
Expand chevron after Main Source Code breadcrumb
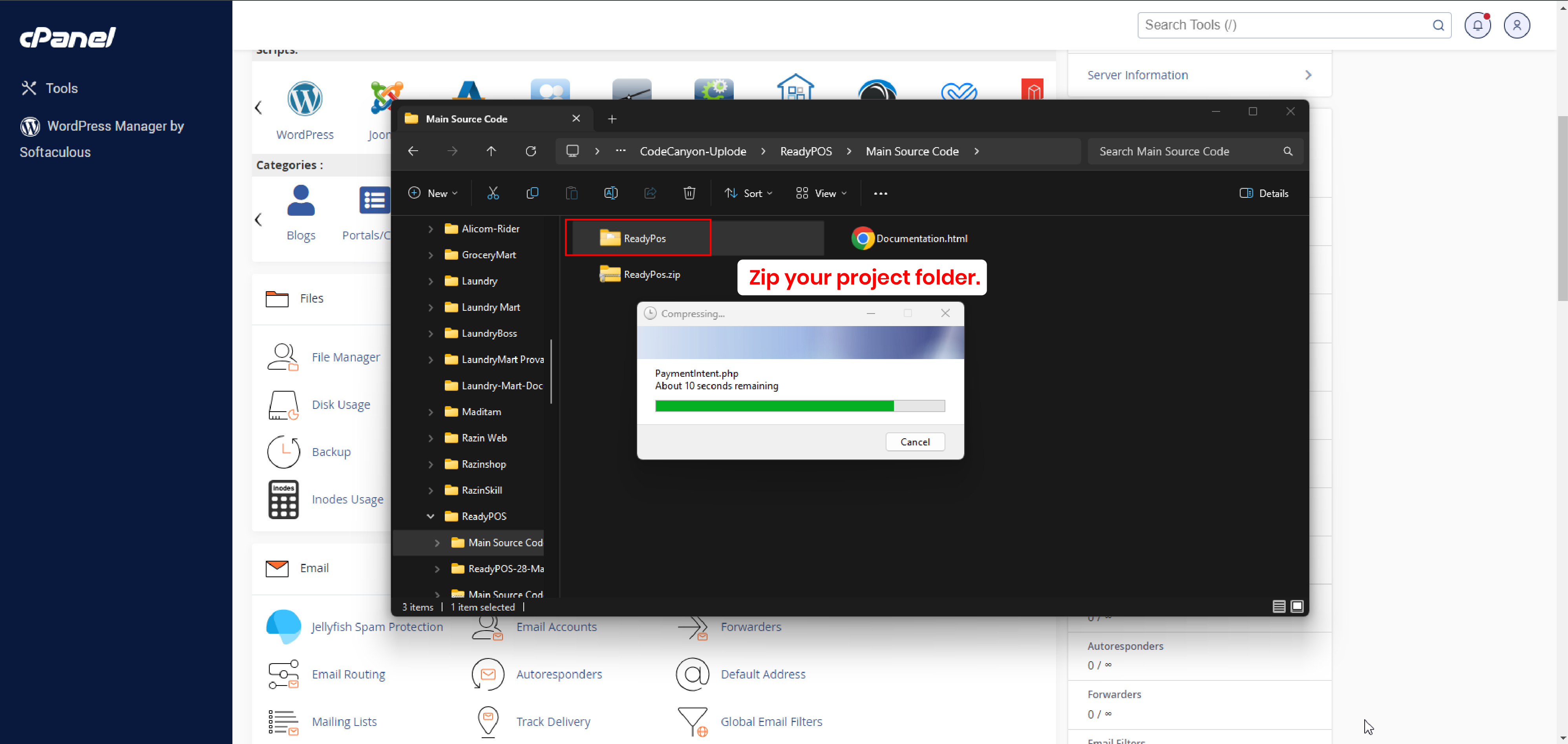click(x=976, y=151)
